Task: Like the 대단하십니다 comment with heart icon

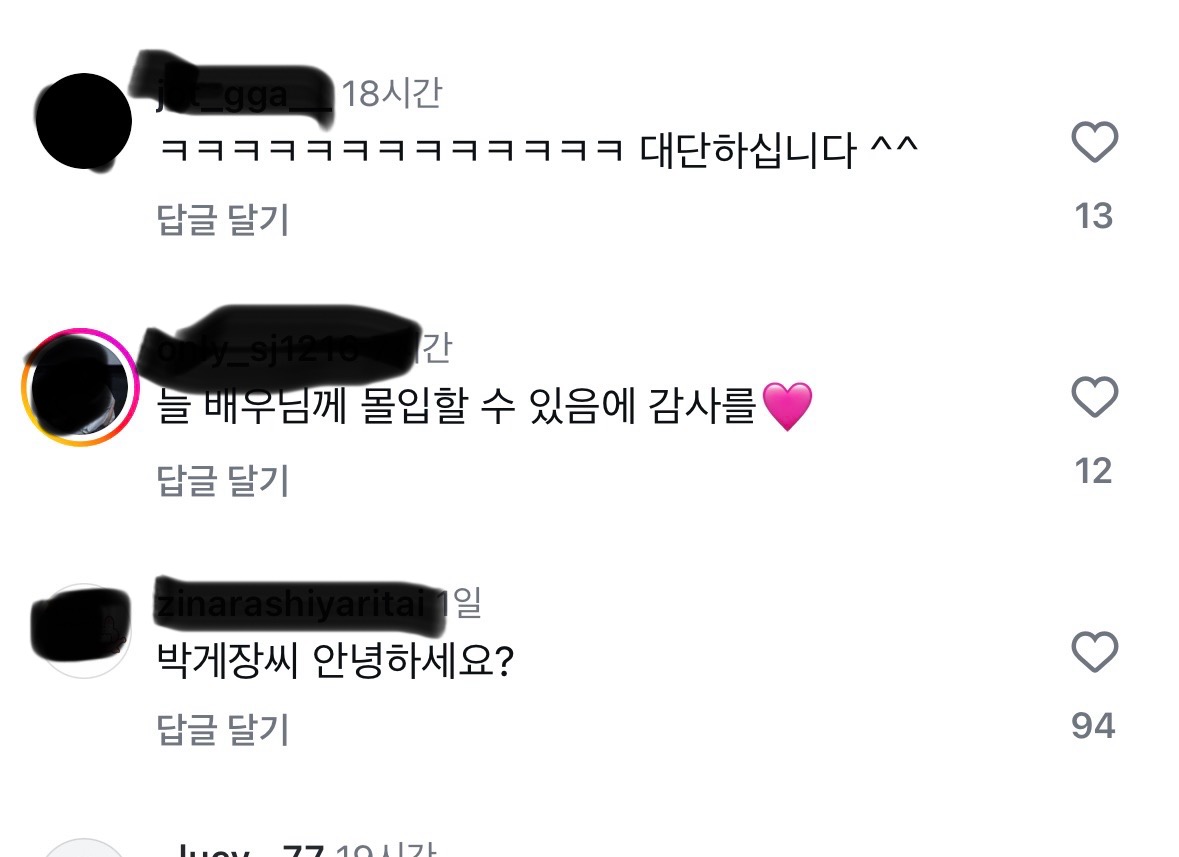Action: click(1094, 141)
